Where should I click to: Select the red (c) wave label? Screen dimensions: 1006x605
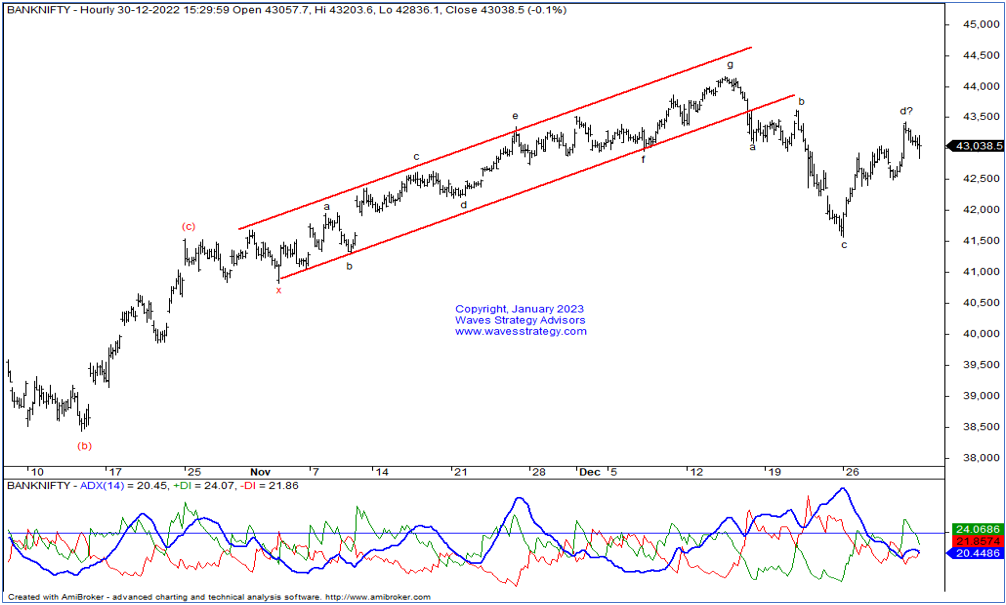tap(188, 226)
